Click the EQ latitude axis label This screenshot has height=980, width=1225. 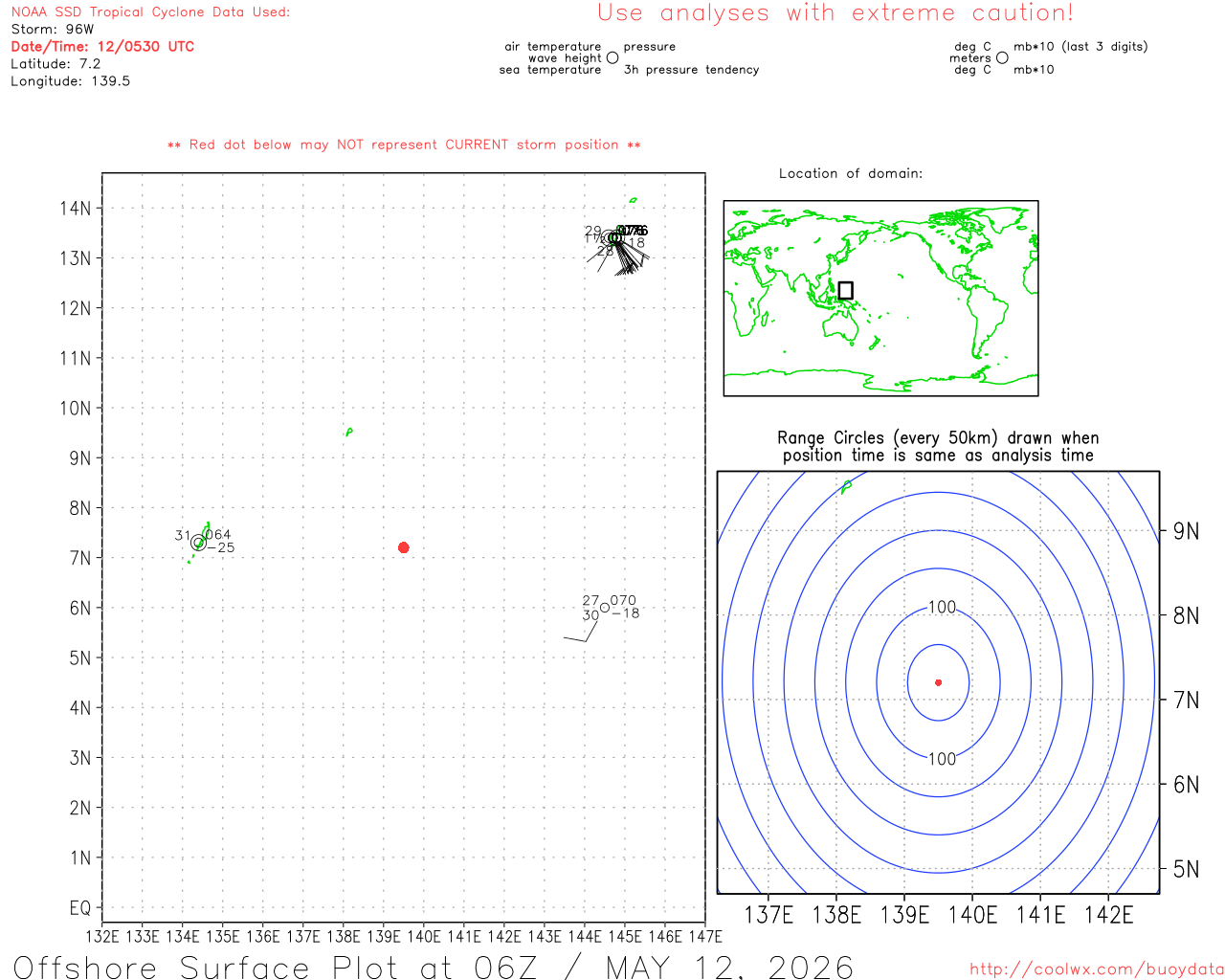[80, 907]
